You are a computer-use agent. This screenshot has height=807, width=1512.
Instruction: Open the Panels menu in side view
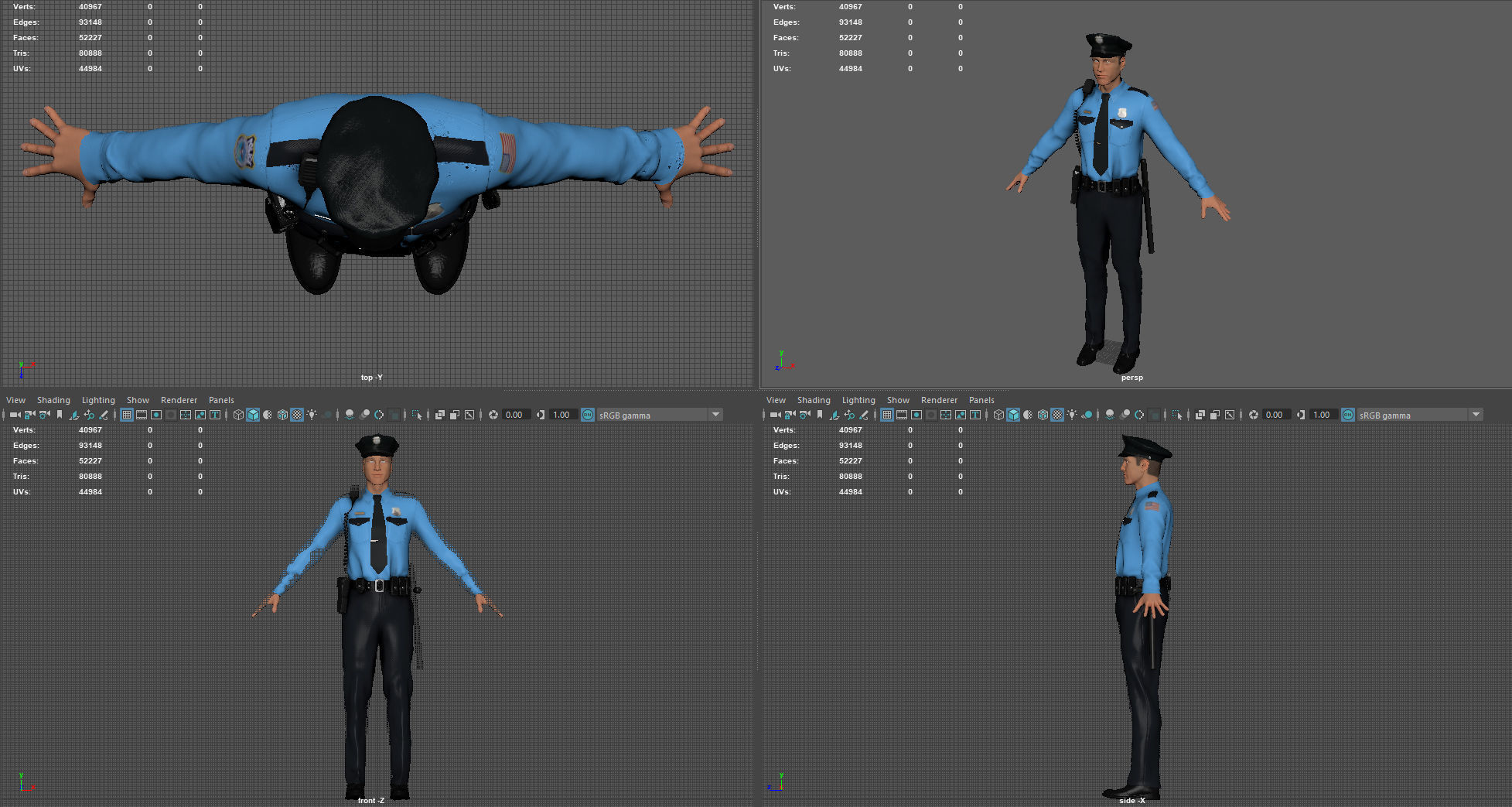(981, 400)
